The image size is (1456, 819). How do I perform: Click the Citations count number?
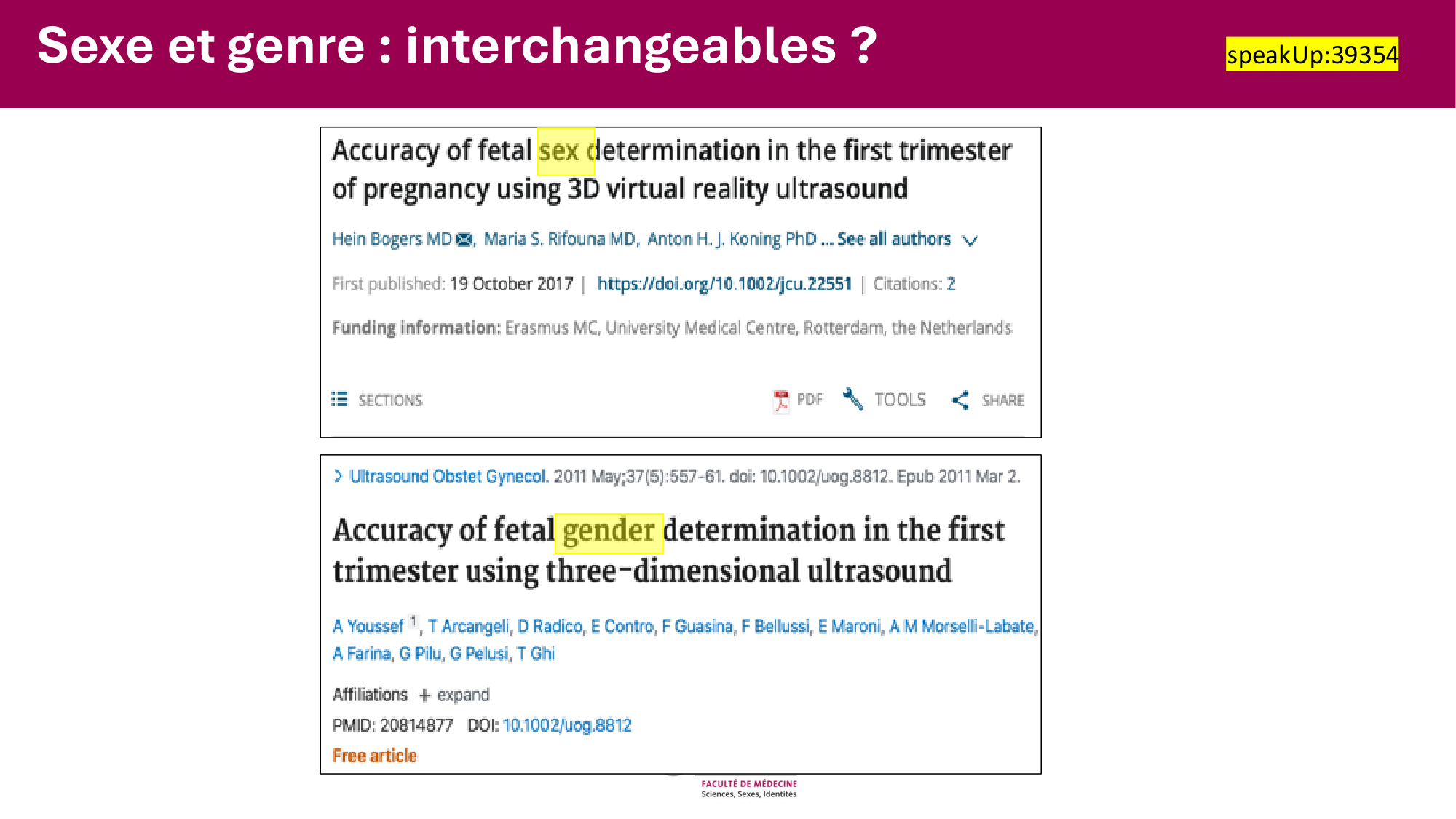point(951,284)
